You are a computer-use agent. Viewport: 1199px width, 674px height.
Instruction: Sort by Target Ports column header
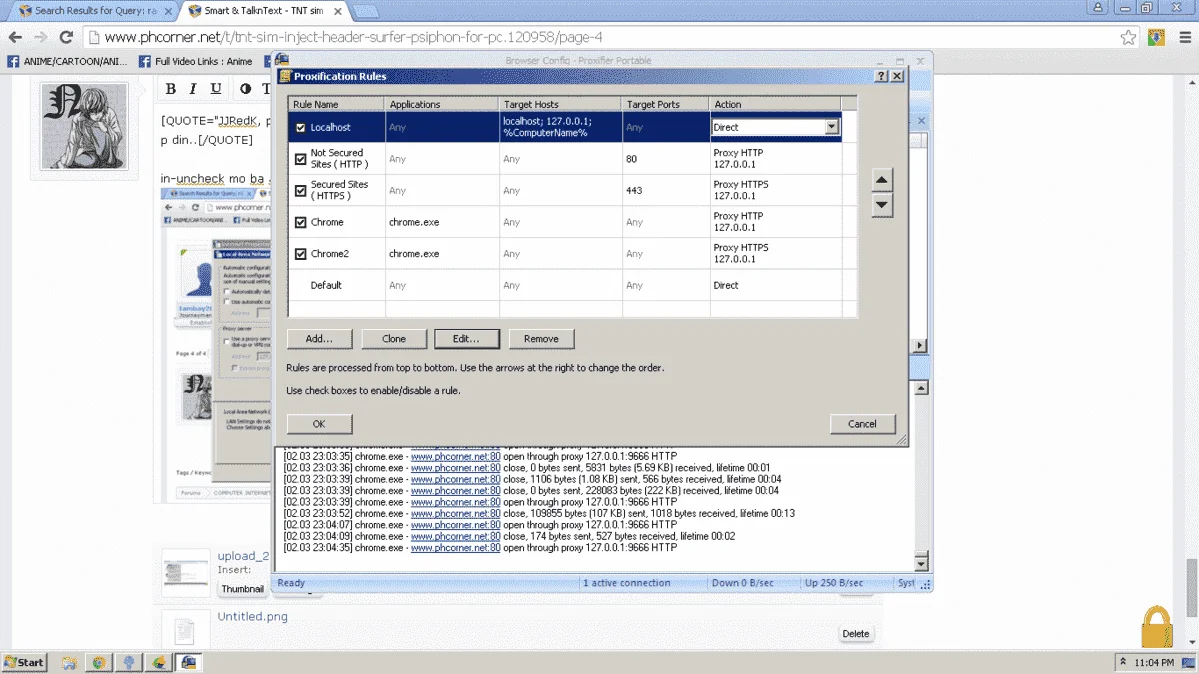666,104
